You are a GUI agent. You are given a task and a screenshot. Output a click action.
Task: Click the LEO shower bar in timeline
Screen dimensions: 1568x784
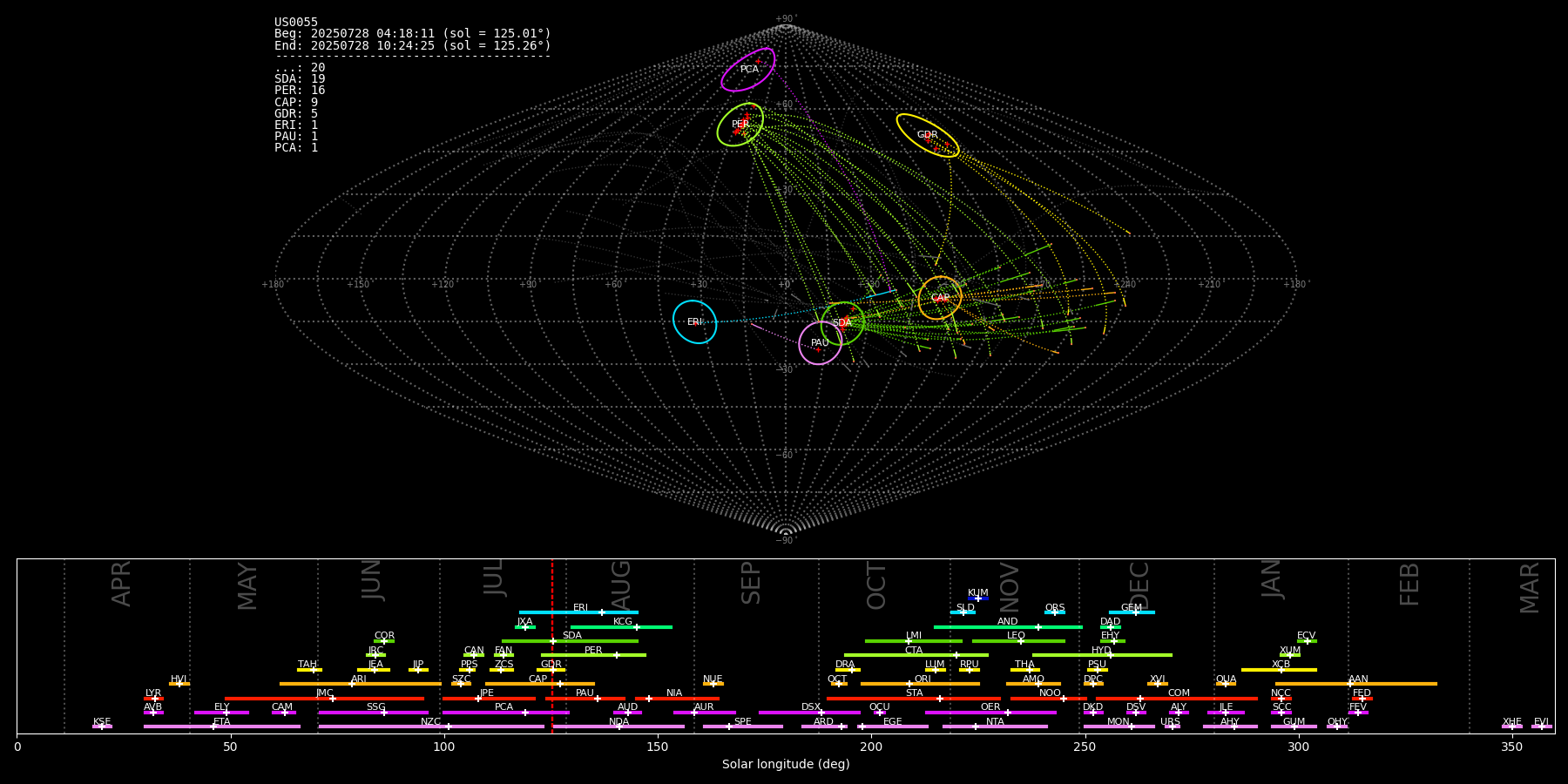pos(1018,641)
